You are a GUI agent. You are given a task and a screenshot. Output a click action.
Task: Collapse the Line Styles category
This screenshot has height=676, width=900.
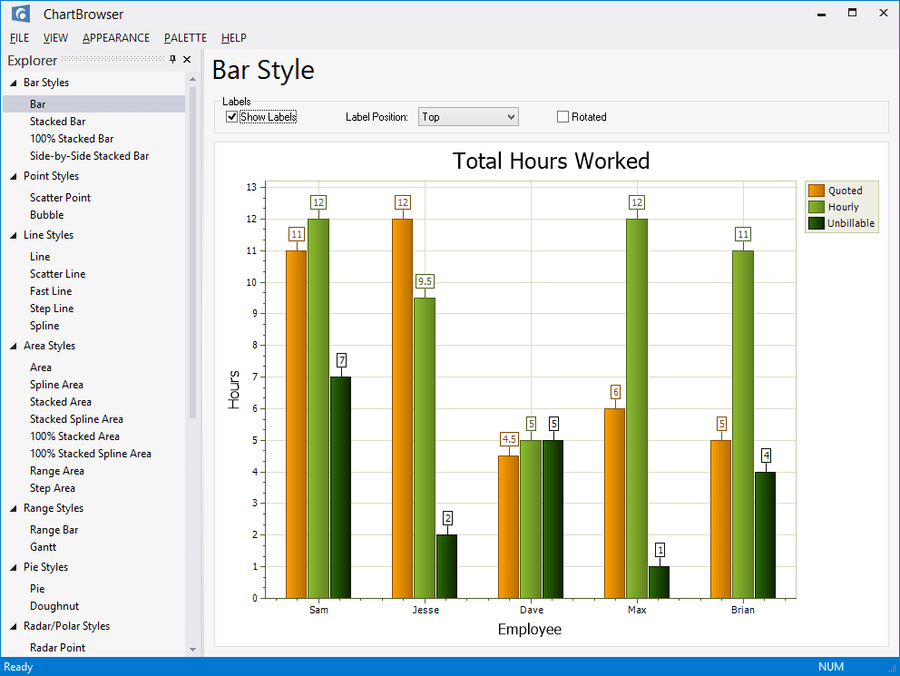coord(13,236)
